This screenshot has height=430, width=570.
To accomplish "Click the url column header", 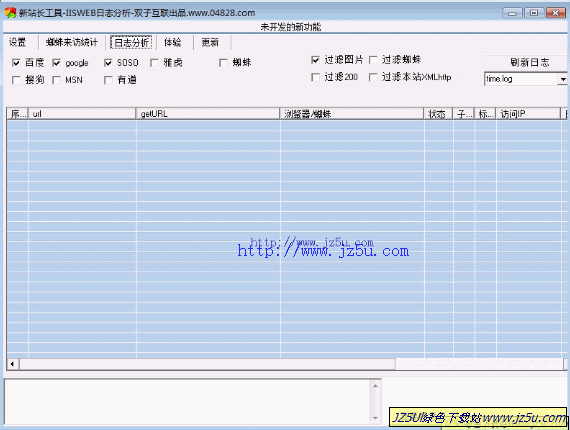I will click(x=82, y=114).
